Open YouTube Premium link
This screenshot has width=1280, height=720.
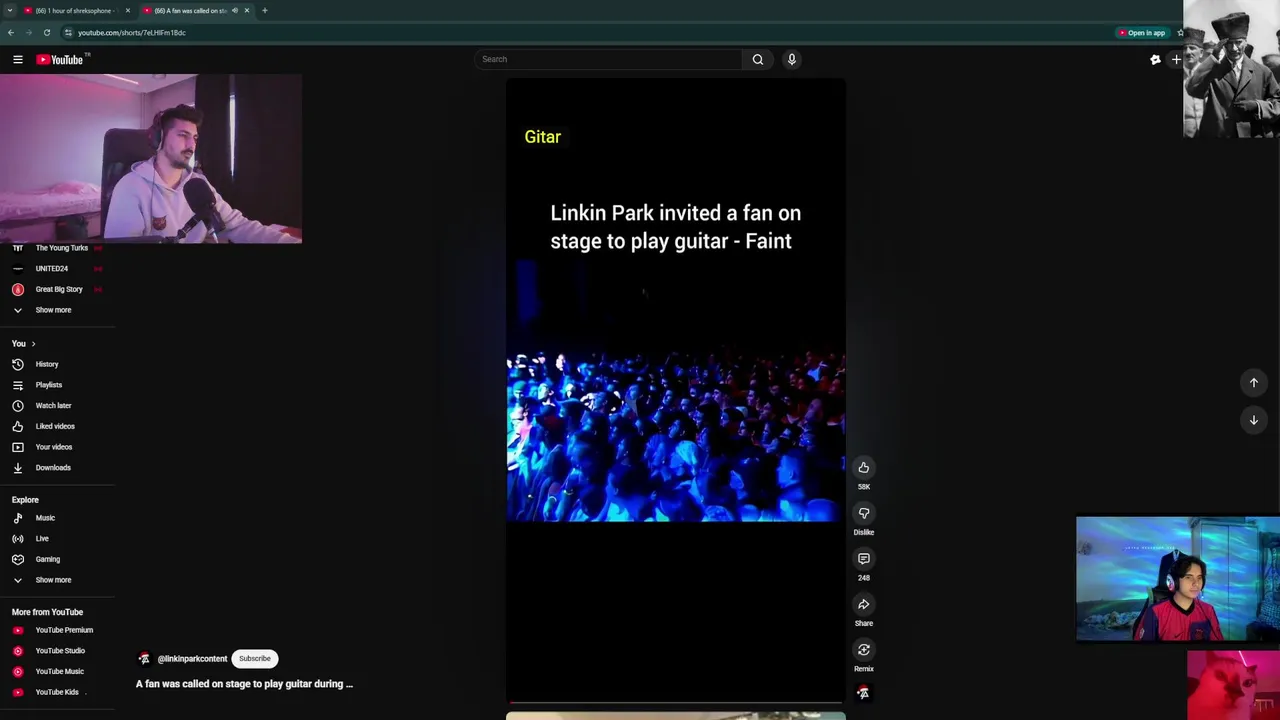point(57,630)
